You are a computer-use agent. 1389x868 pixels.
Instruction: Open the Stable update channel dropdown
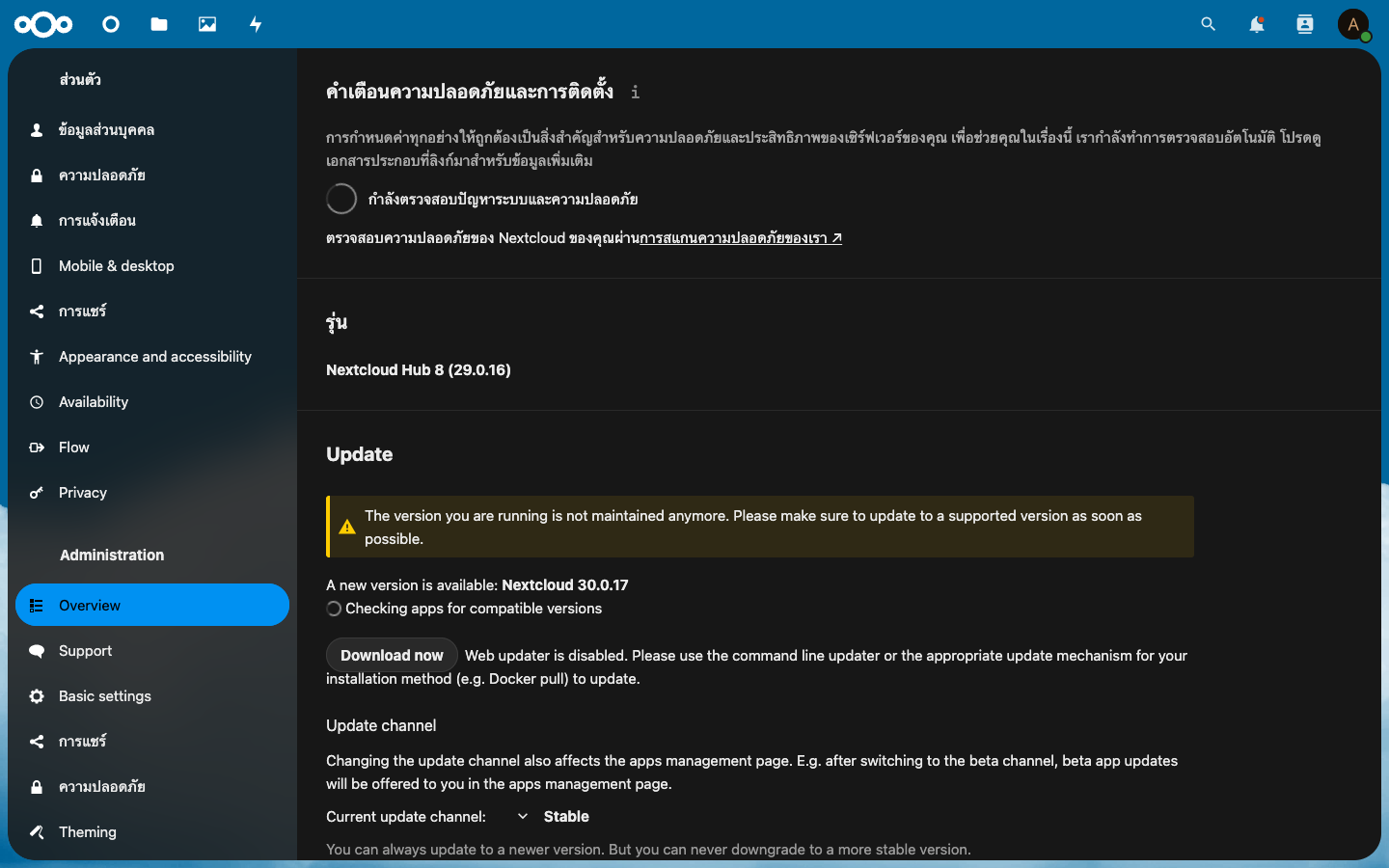click(553, 817)
